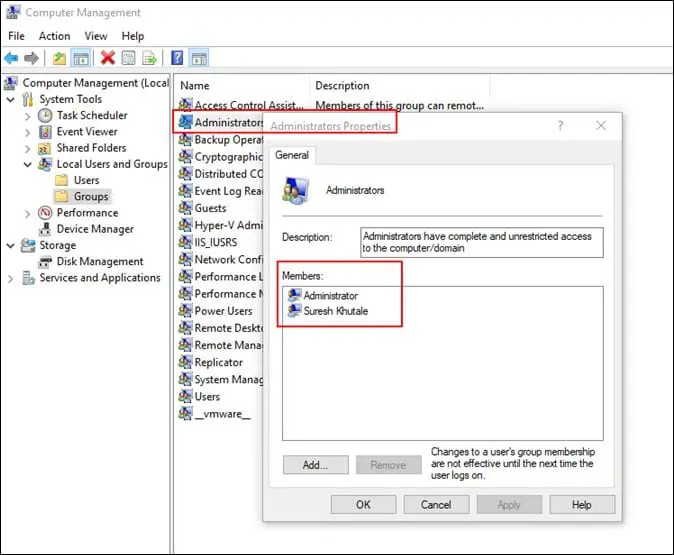Click the Properties toolbar icon
This screenshot has width=674, height=555.
(x=129, y=59)
